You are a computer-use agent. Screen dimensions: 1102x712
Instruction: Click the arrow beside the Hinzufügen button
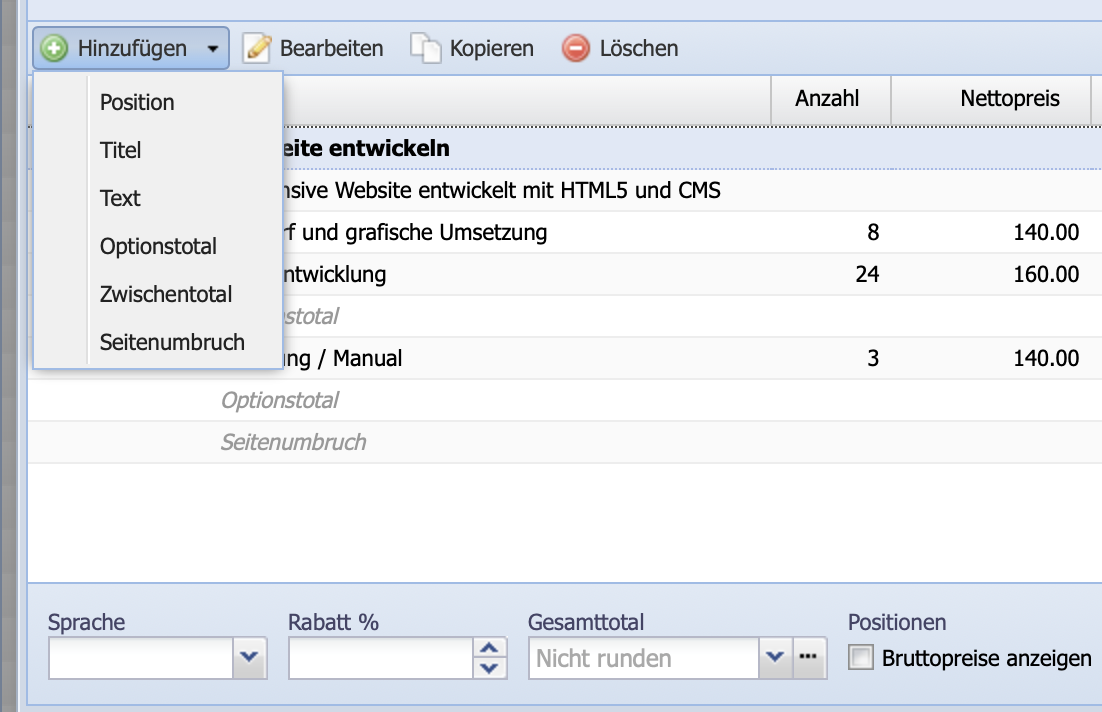click(x=210, y=47)
